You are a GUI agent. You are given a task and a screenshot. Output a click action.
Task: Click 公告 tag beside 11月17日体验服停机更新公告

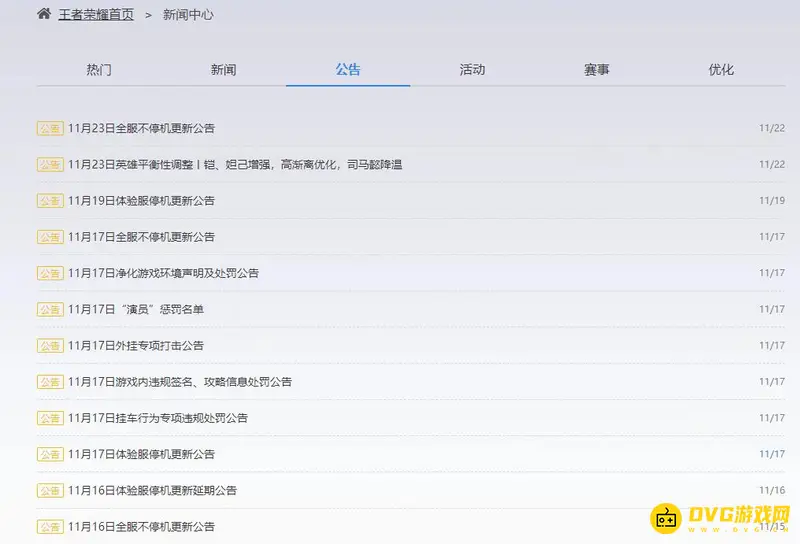[x=50, y=454]
